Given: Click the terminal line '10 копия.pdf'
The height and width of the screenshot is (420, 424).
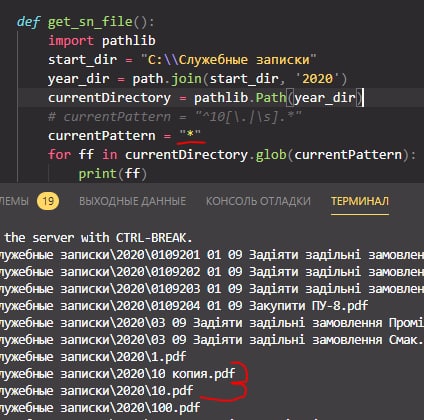Looking at the screenshot, I should pyautogui.click(x=118, y=374).
